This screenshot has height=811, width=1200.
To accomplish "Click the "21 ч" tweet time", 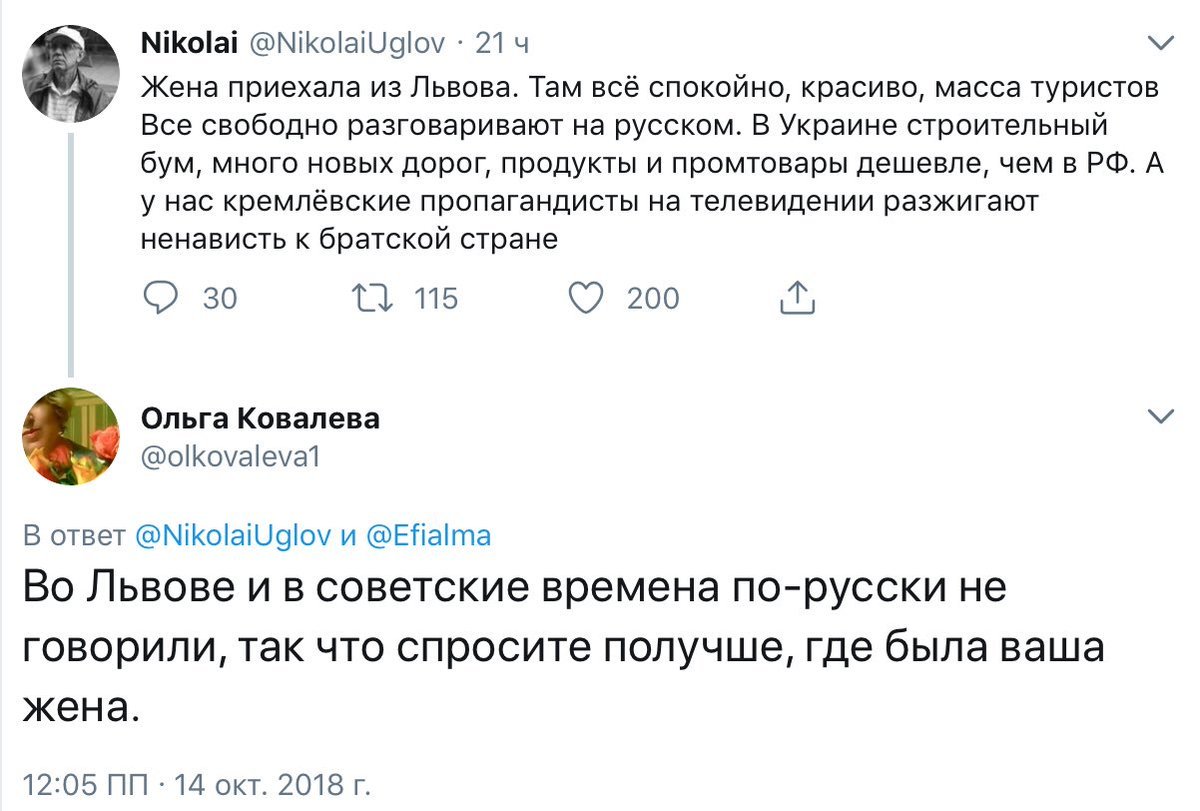I will point(500,44).
